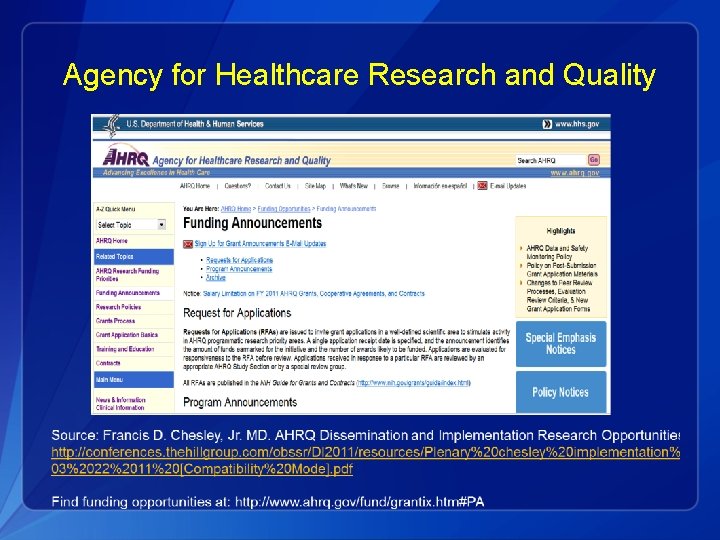
Task: Open Changes to Peer Review Processes highlight
Action: [x=559, y=296]
